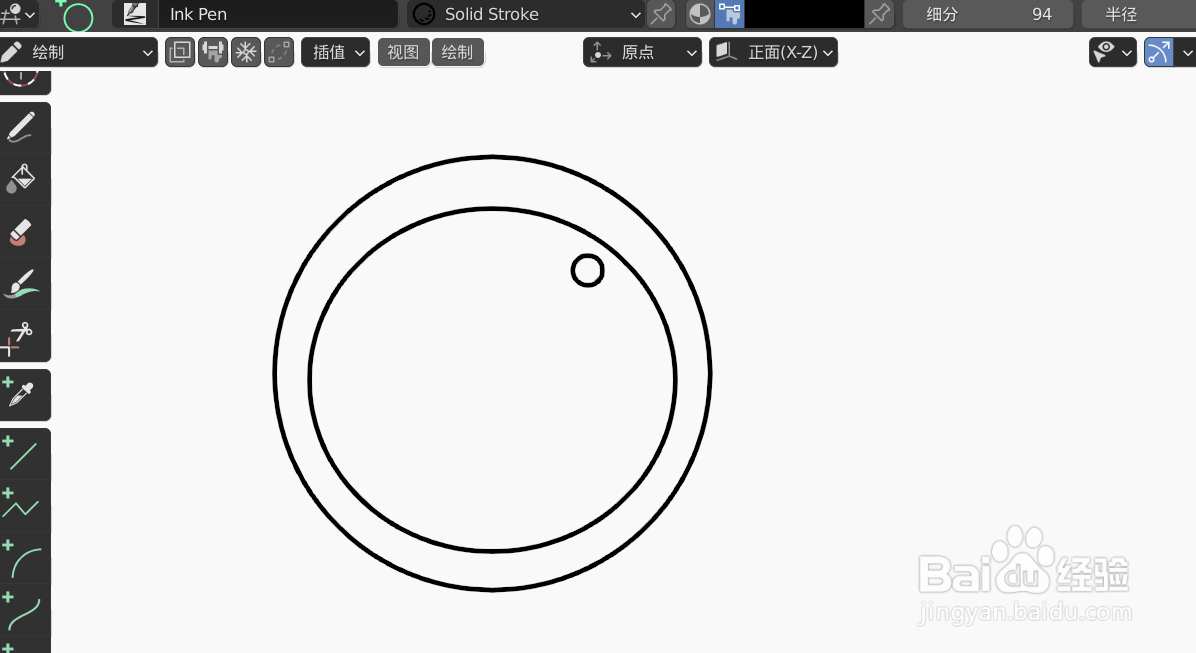Select the Arc primitive tool
This screenshot has width=1196, height=653.
click(23, 558)
